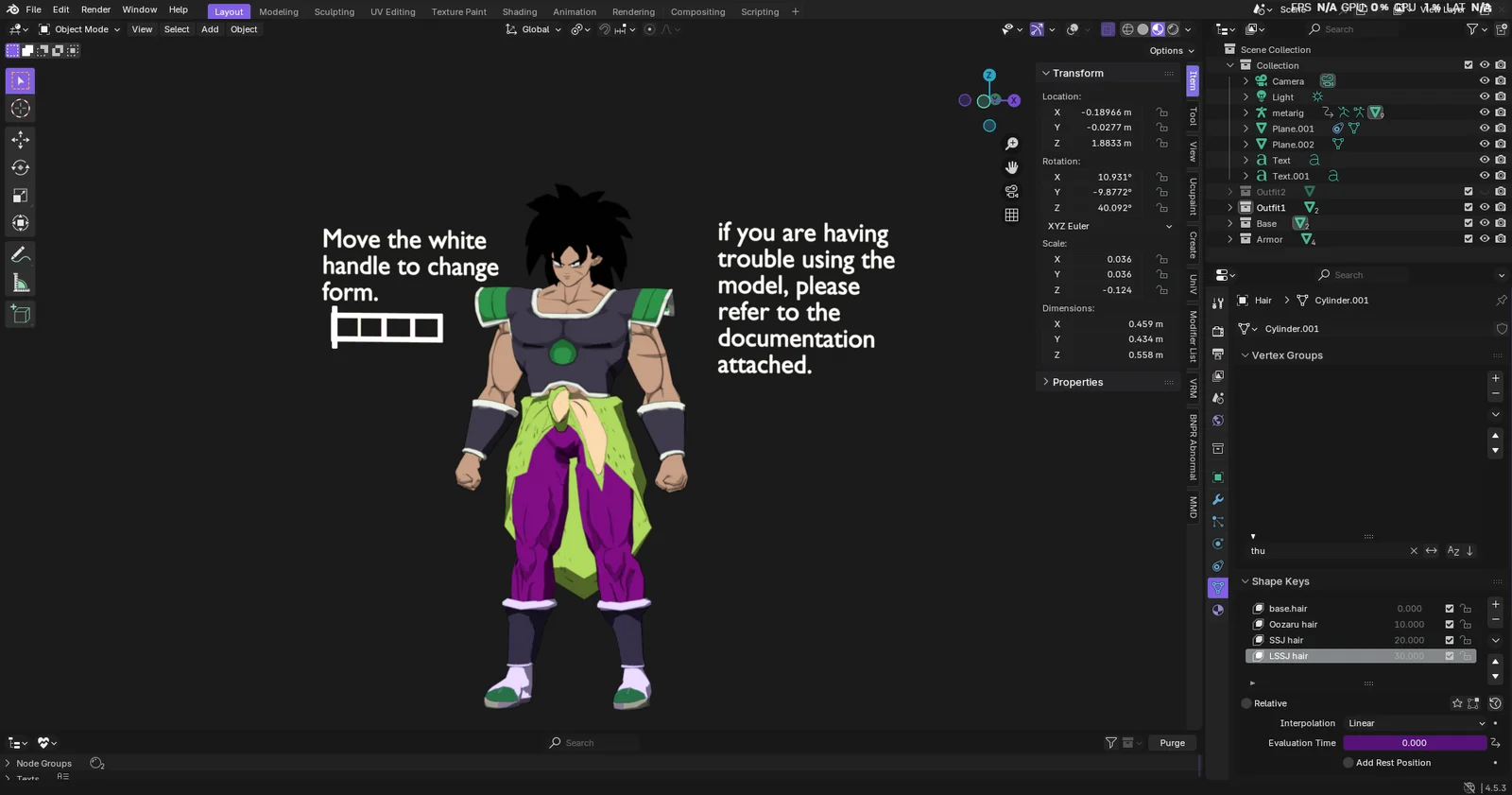The width and height of the screenshot is (1512, 795).
Task: Pin the properties editor context
Action: point(1501,301)
